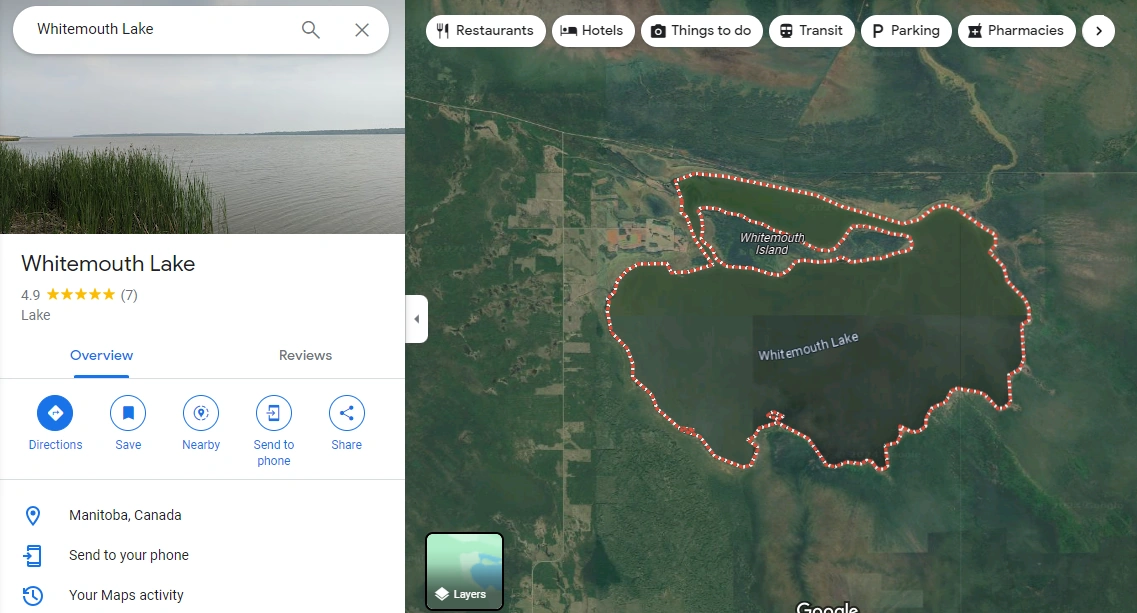
Task: Open the Layers map type switcher
Action: coord(464,571)
